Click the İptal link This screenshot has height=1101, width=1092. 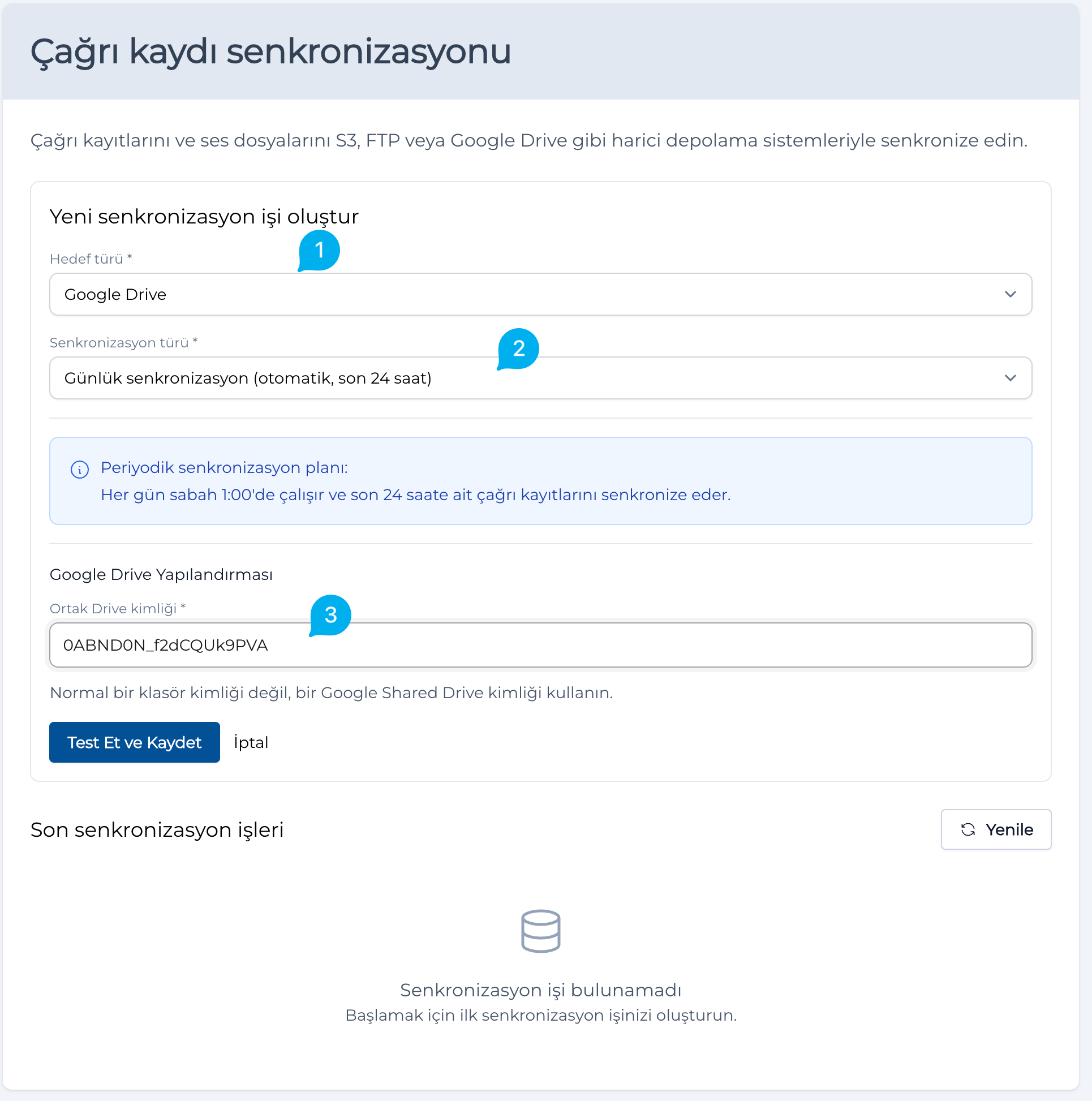(x=251, y=742)
